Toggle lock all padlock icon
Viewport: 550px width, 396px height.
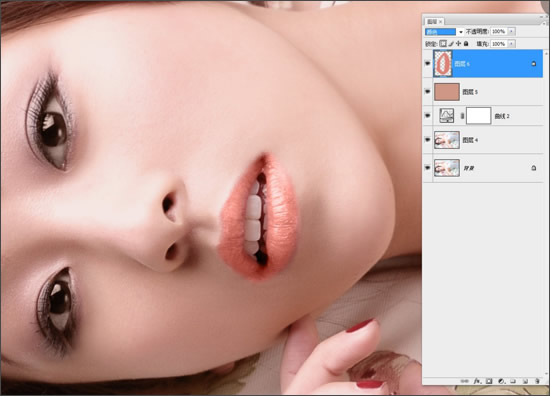pyautogui.click(x=466, y=43)
